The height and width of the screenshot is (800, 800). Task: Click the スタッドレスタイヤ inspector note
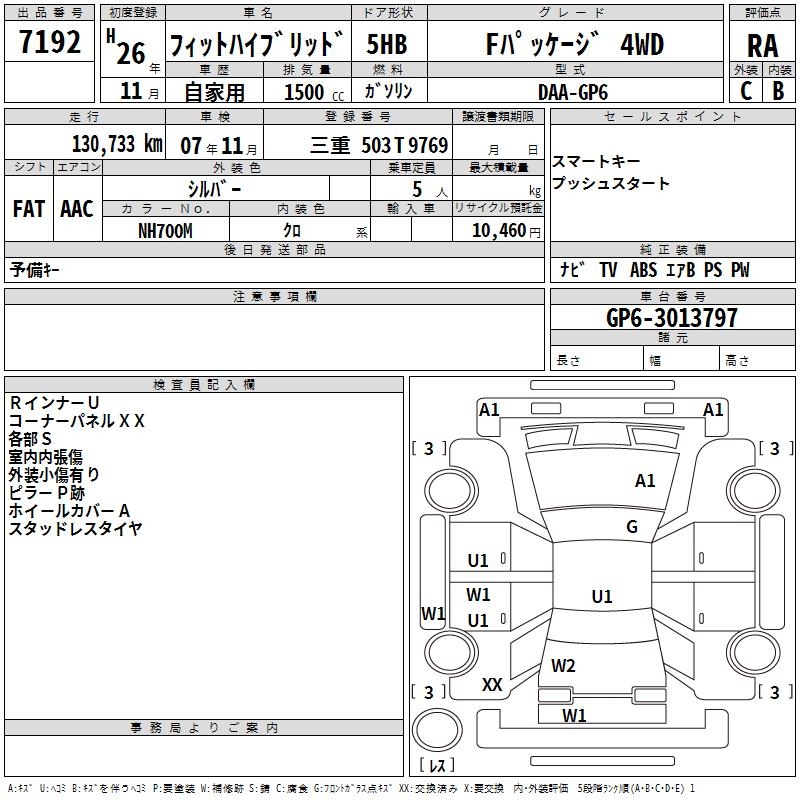tap(75, 529)
